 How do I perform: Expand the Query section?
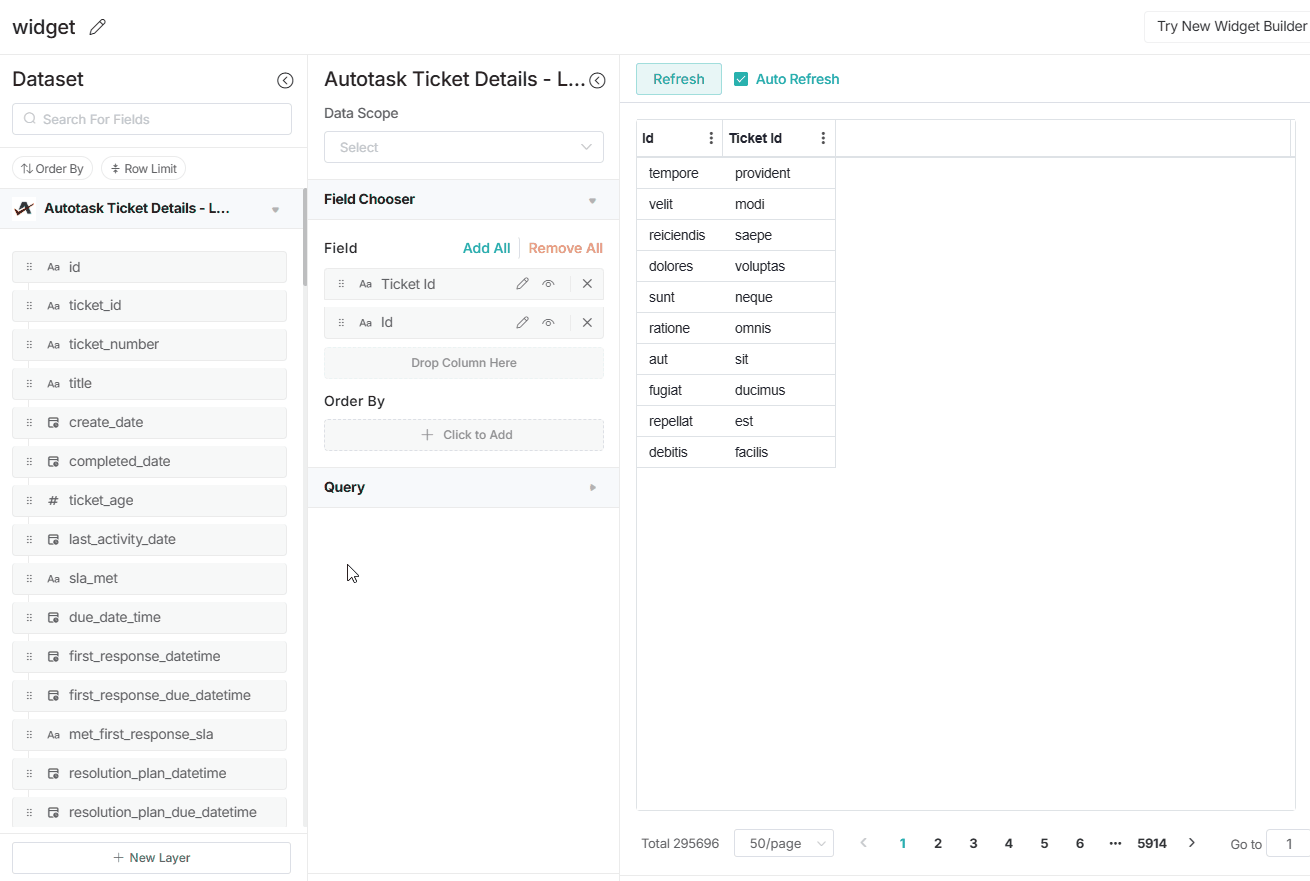[x=463, y=487]
